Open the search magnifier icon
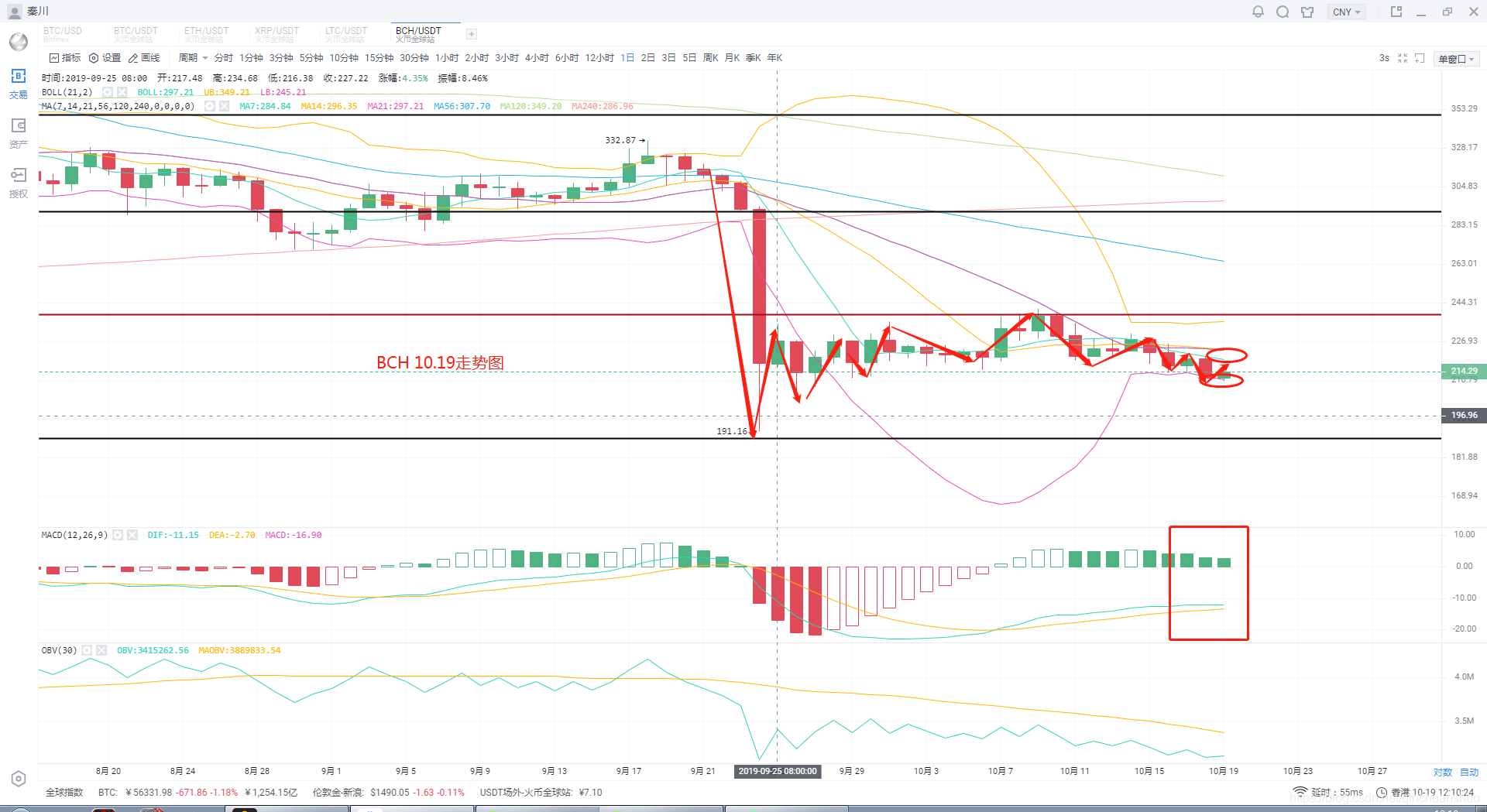The image size is (1487, 812). point(1283,12)
